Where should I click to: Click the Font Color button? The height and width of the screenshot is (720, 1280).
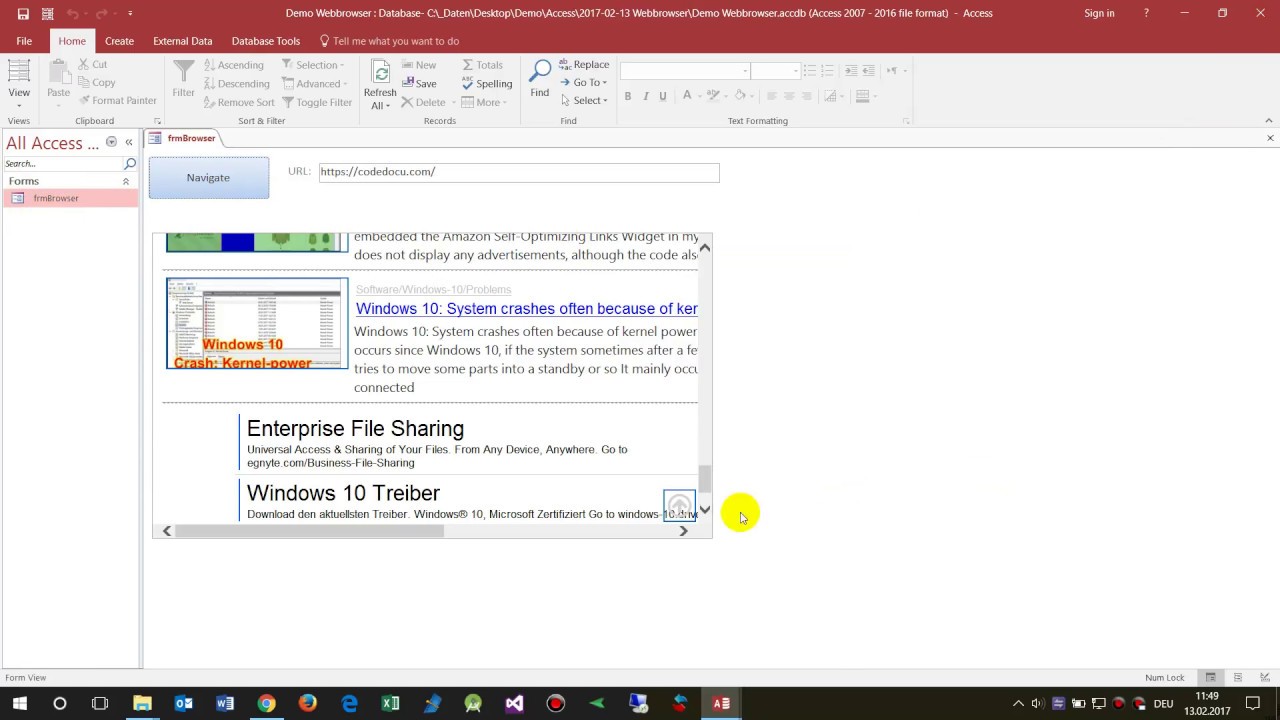tap(687, 96)
